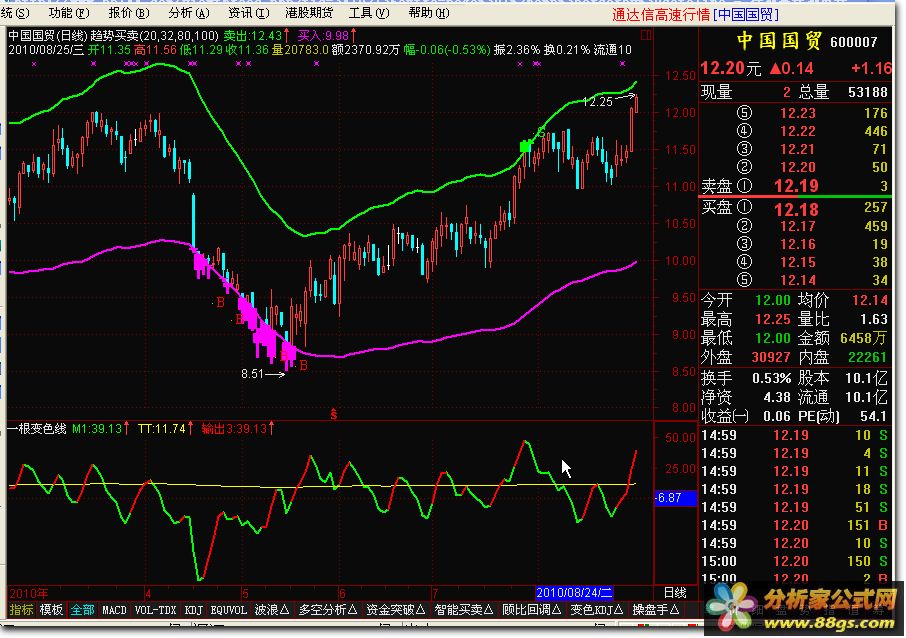Click buy level ④ price 12.15
The height and width of the screenshot is (638, 906).
point(797,262)
